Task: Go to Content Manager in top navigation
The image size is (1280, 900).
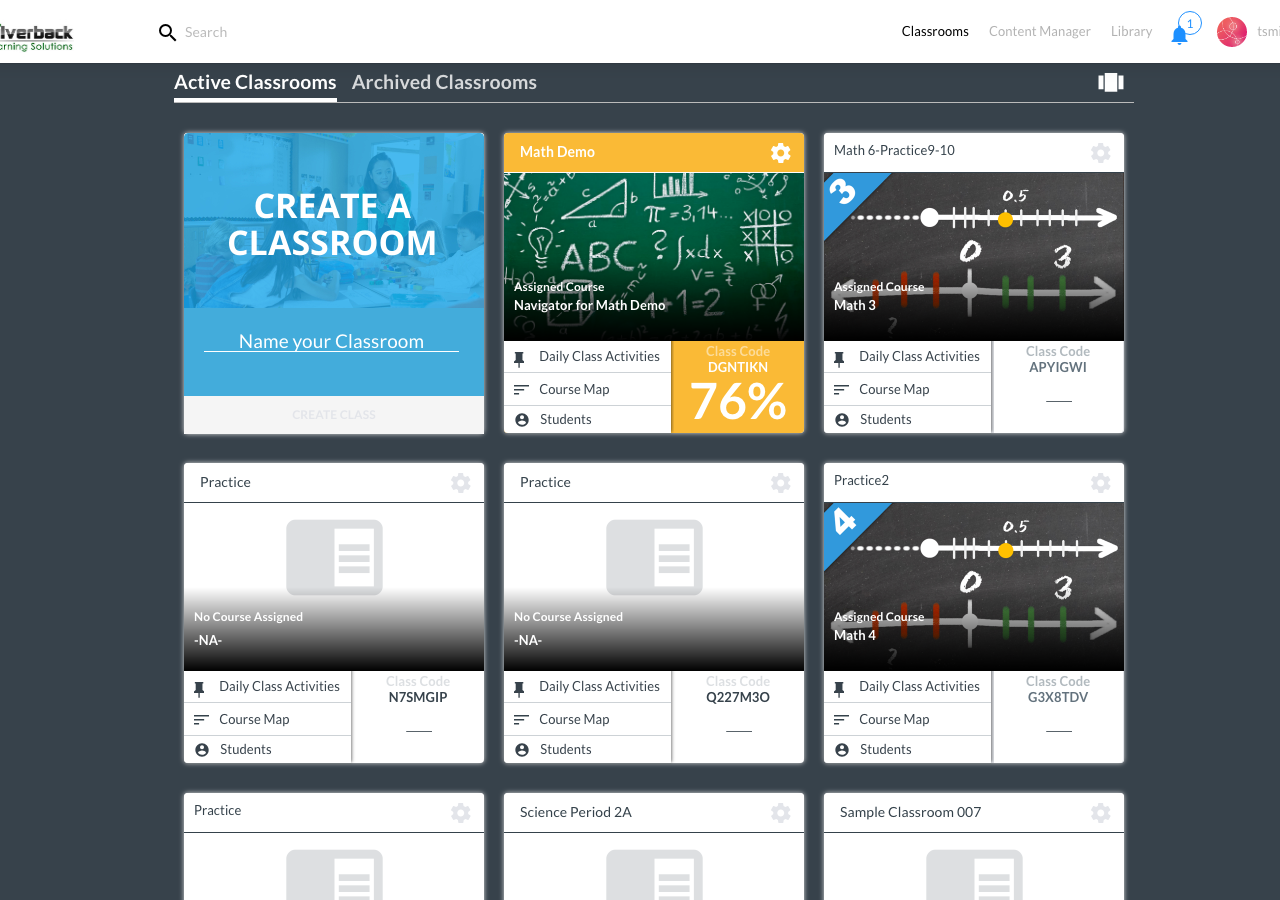Action: click(x=1039, y=32)
